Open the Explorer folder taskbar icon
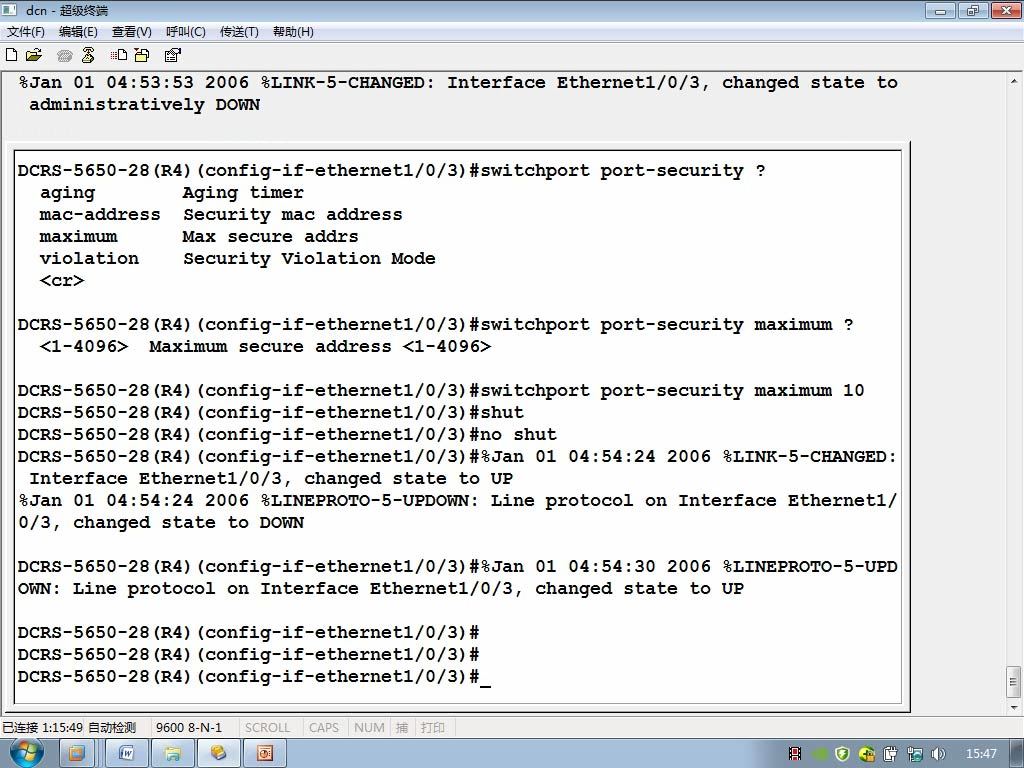The image size is (1024, 768). (x=172, y=753)
